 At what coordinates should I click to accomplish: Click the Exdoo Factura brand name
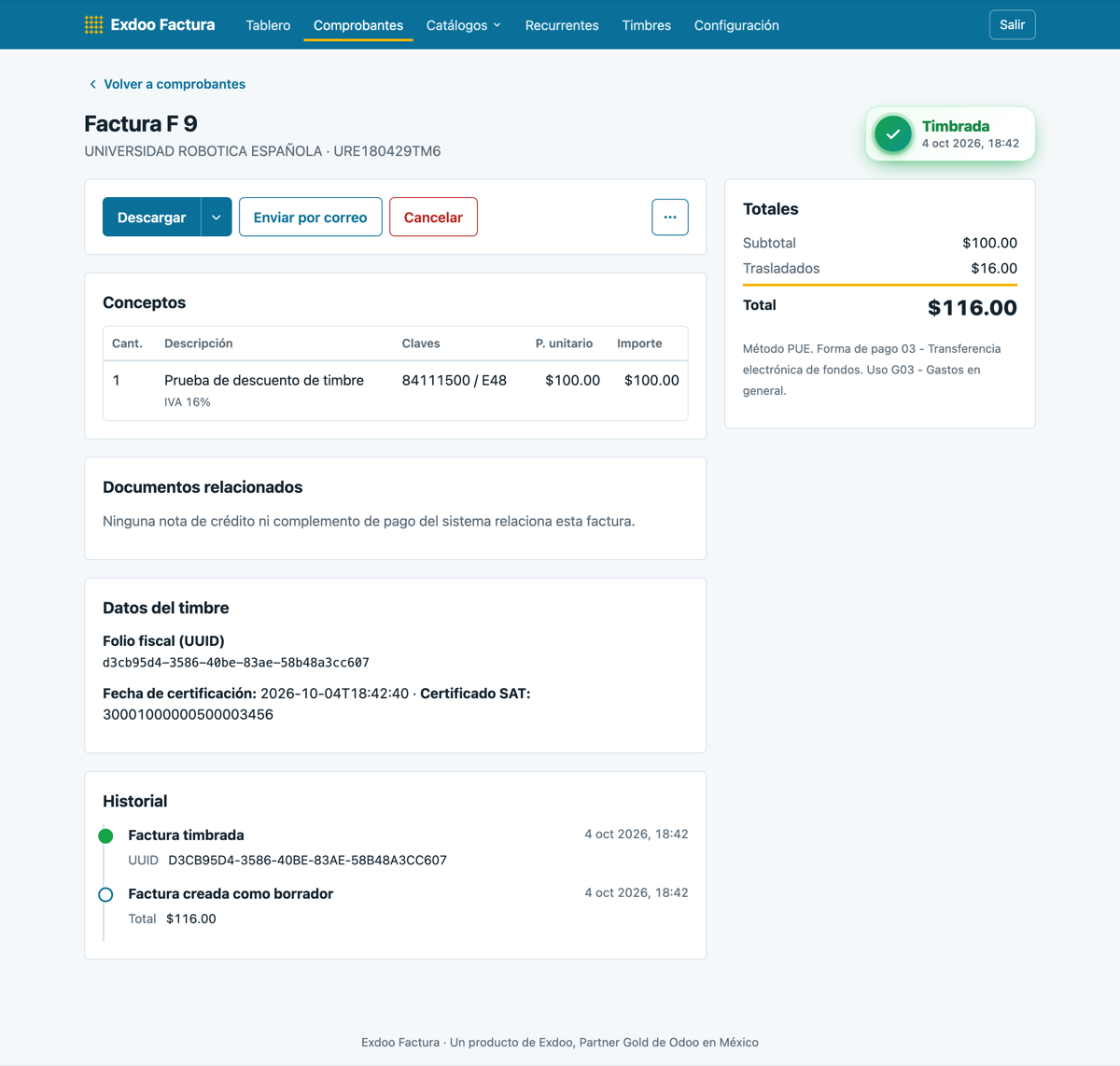click(x=162, y=25)
